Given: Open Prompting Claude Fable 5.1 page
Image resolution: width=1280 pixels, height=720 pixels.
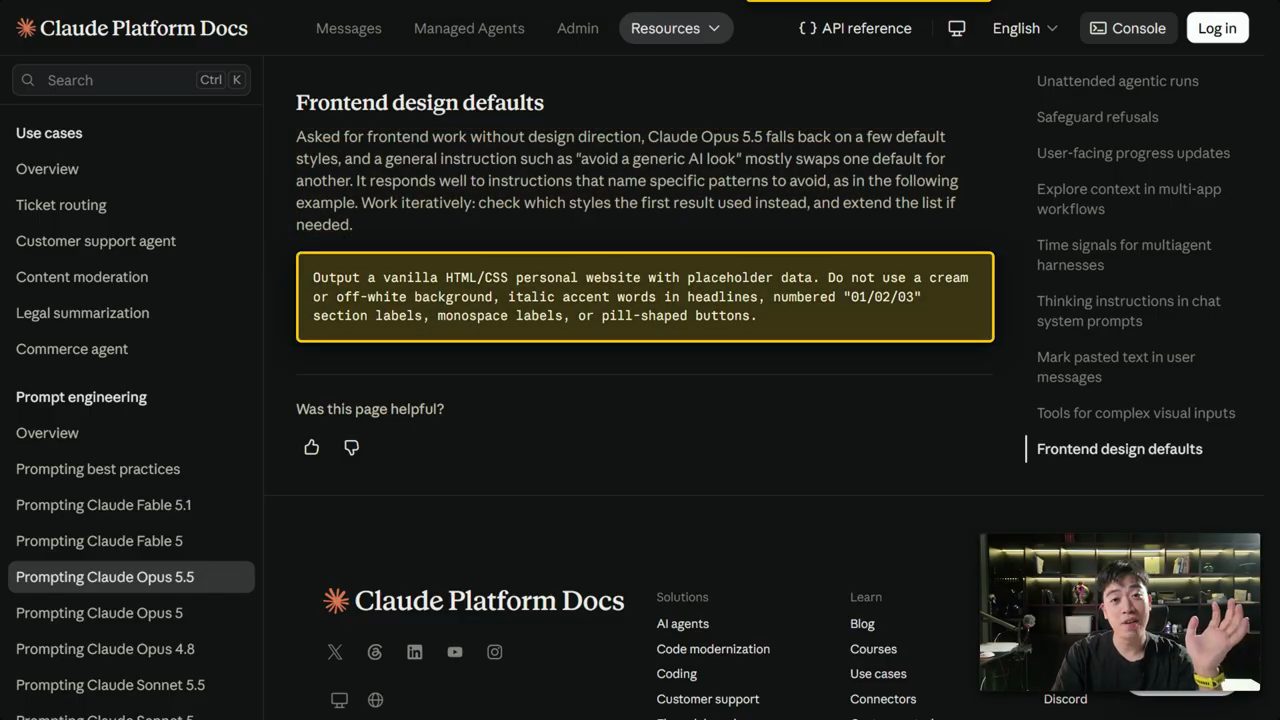Looking at the screenshot, I should [x=104, y=505].
